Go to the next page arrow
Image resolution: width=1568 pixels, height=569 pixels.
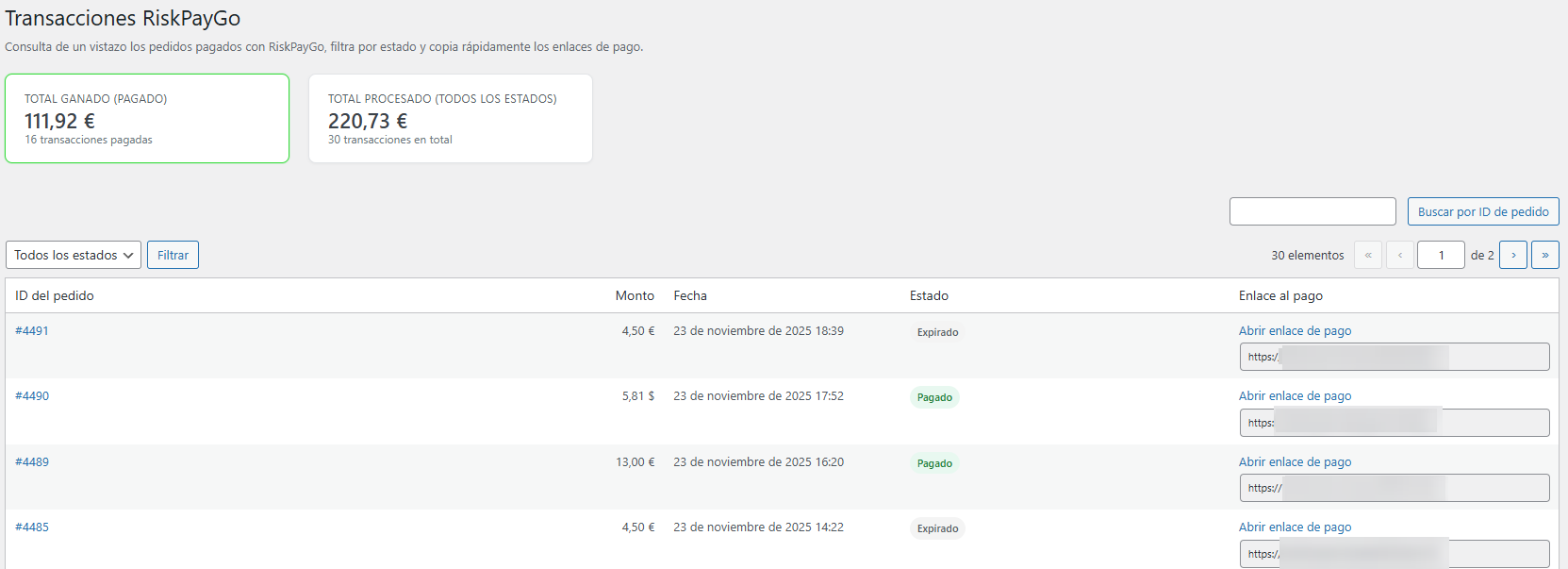[x=1512, y=255]
